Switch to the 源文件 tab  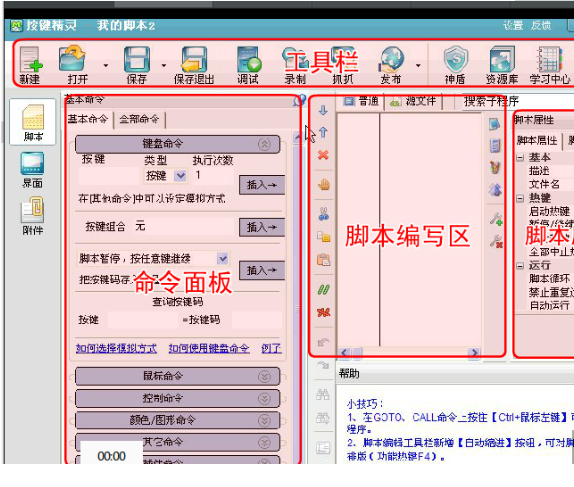(x=413, y=101)
